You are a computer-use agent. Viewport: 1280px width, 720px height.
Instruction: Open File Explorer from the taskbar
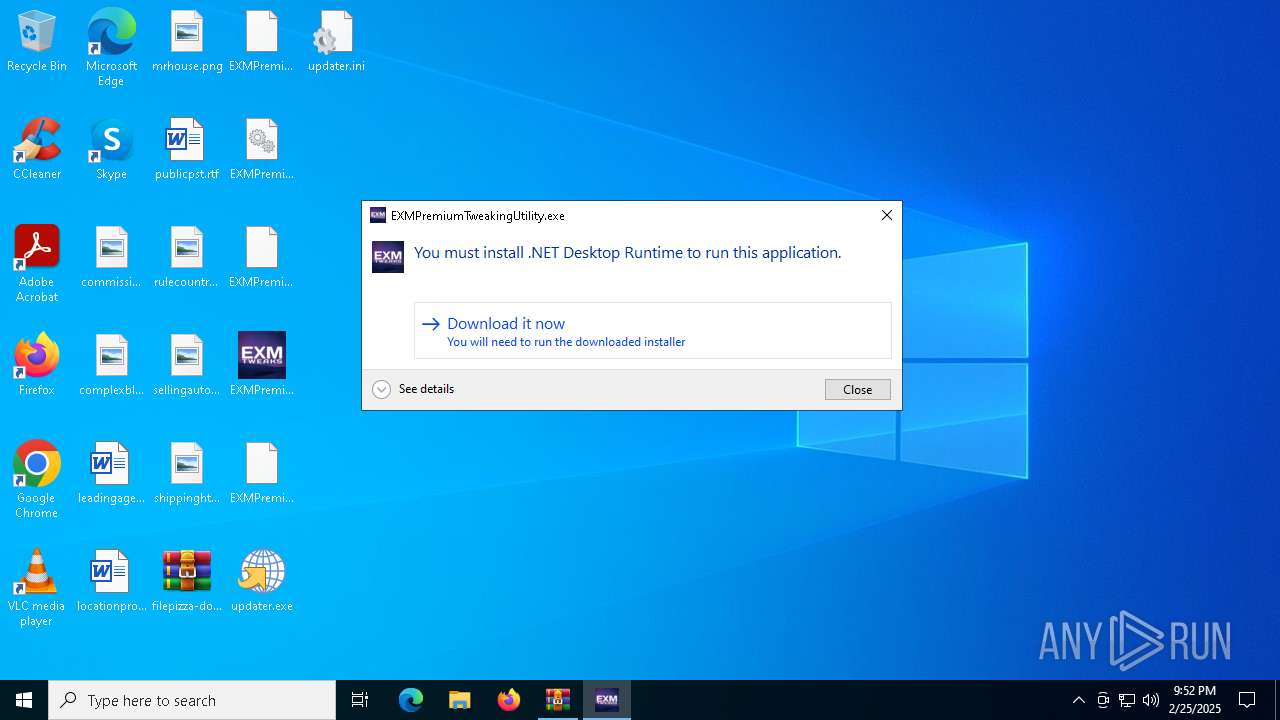pyautogui.click(x=459, y=700)
